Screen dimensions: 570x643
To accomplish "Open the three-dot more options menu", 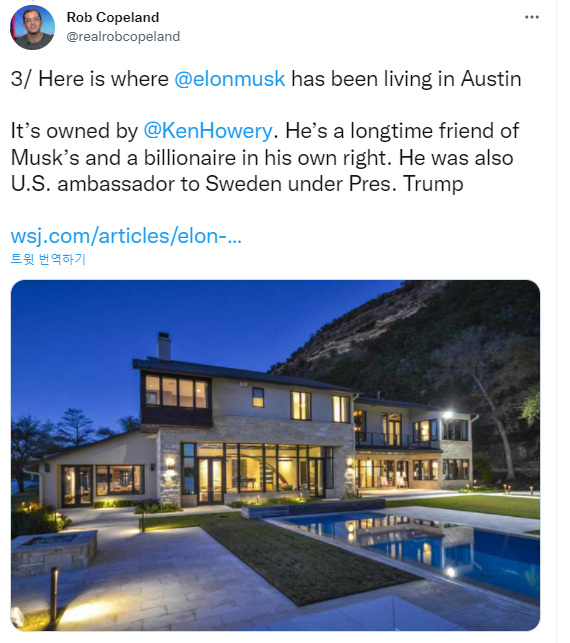I will tap(532, 17).
